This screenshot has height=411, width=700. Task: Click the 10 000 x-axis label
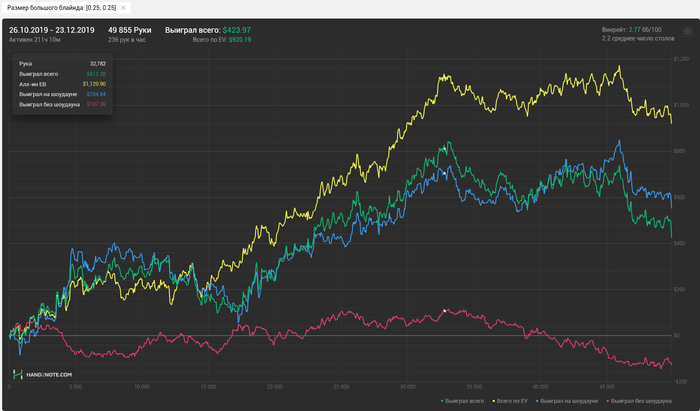click(x=142, y=387)
